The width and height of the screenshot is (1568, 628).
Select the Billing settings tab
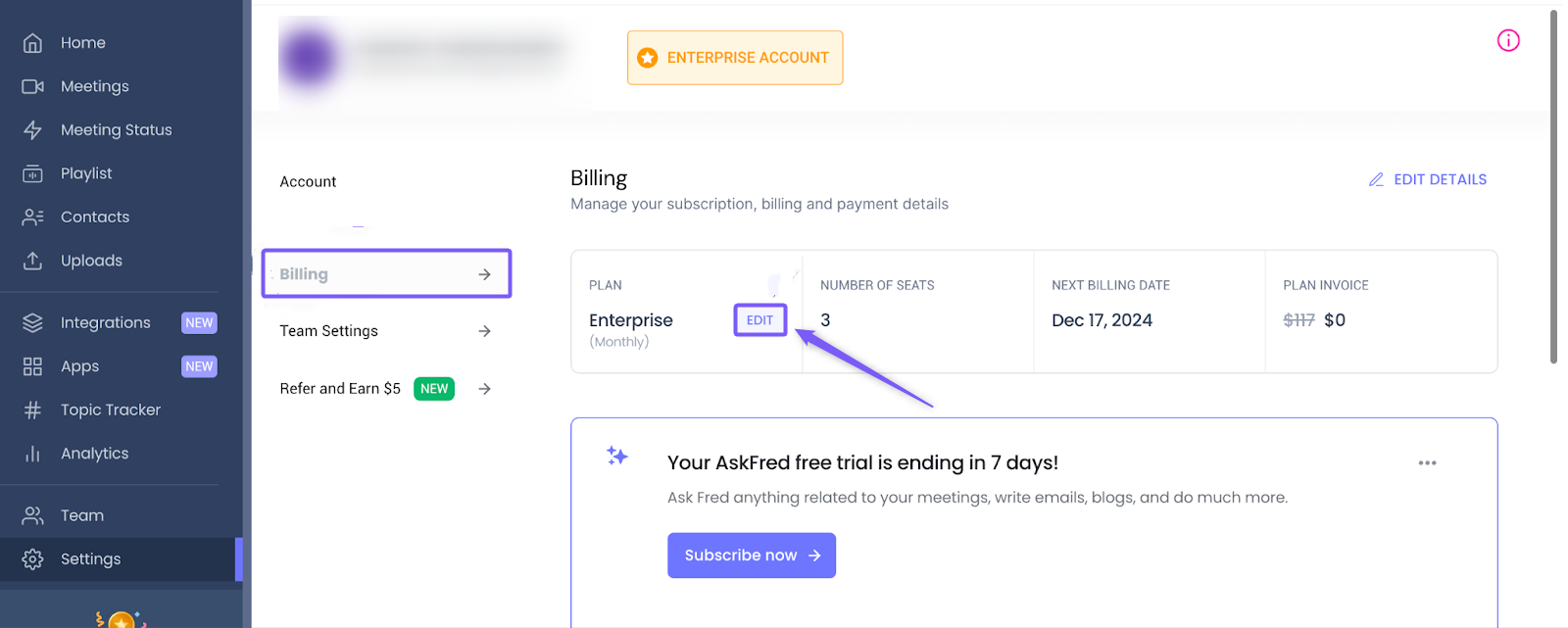(x=386, y=274)
